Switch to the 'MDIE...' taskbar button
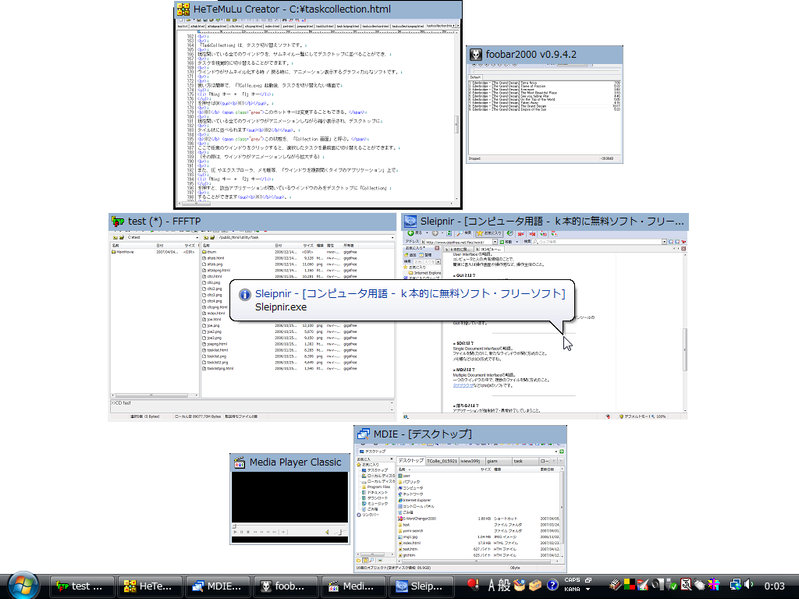This screenshot has height=599, width=799. click(218, 586)
